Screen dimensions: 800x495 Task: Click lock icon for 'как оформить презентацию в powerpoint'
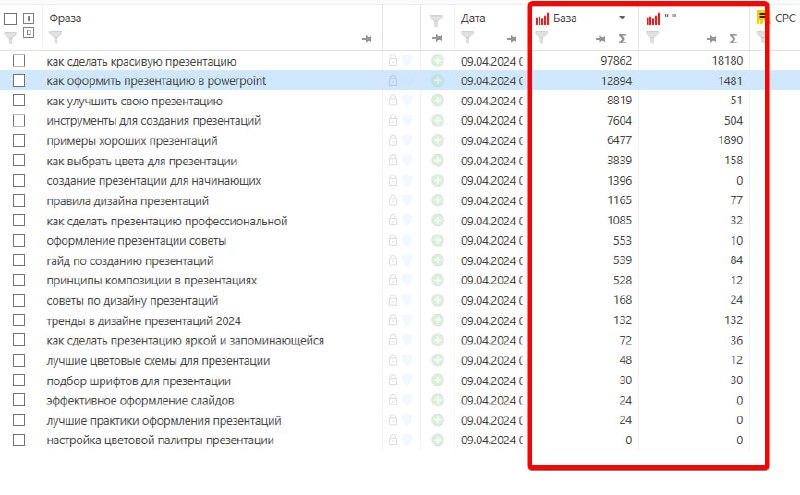point(392,81)
